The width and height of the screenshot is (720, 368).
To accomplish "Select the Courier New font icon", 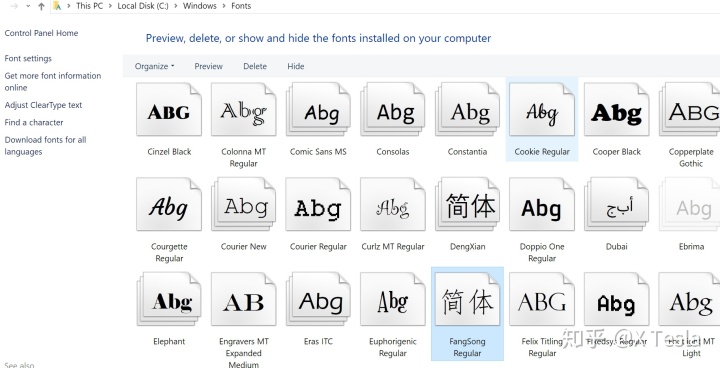I will [243, 204].
